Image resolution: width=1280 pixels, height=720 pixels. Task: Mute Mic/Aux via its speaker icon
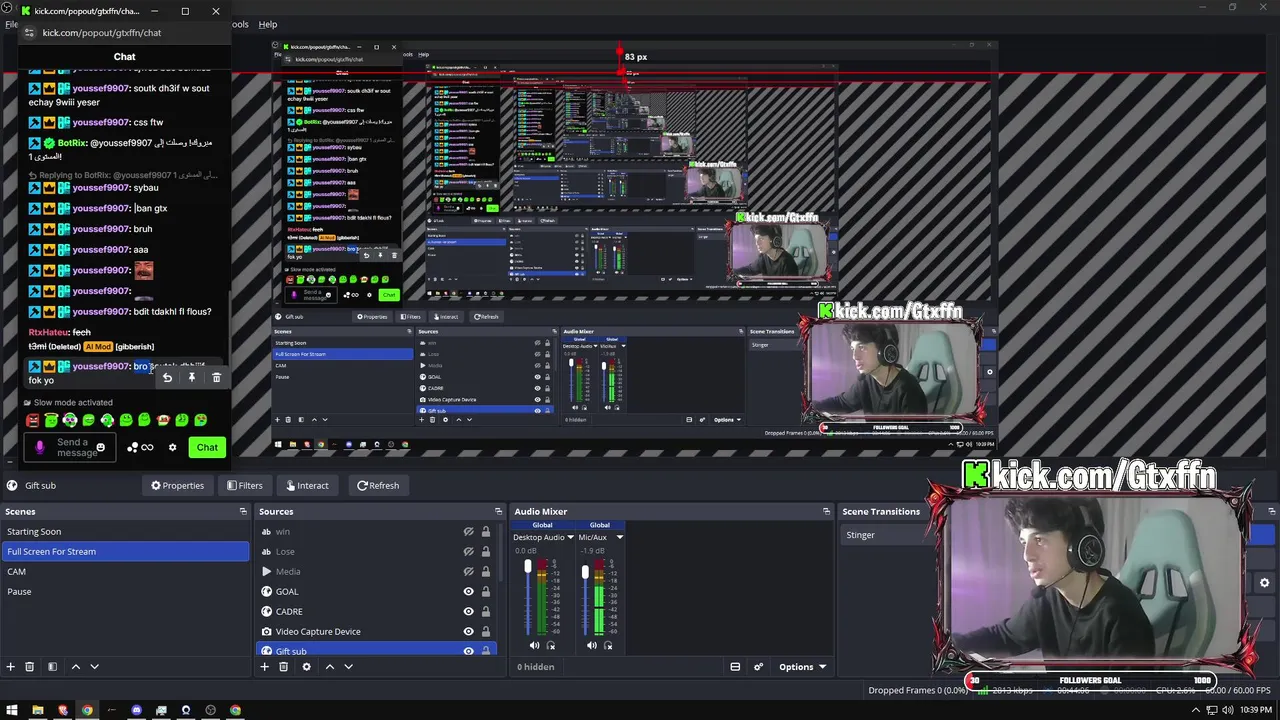(591, 646)
